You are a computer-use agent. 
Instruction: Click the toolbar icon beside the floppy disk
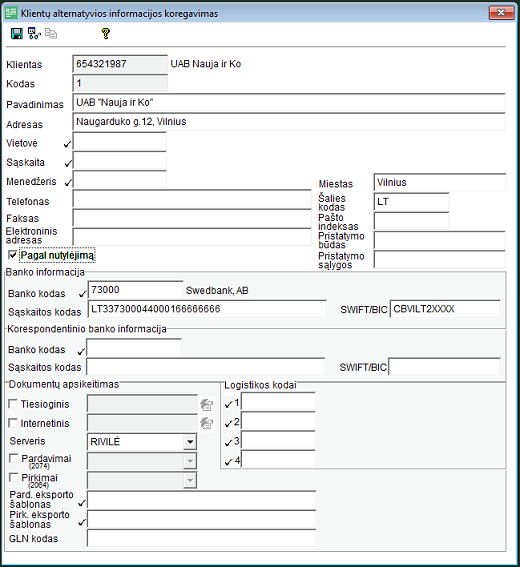coord(34,33)
